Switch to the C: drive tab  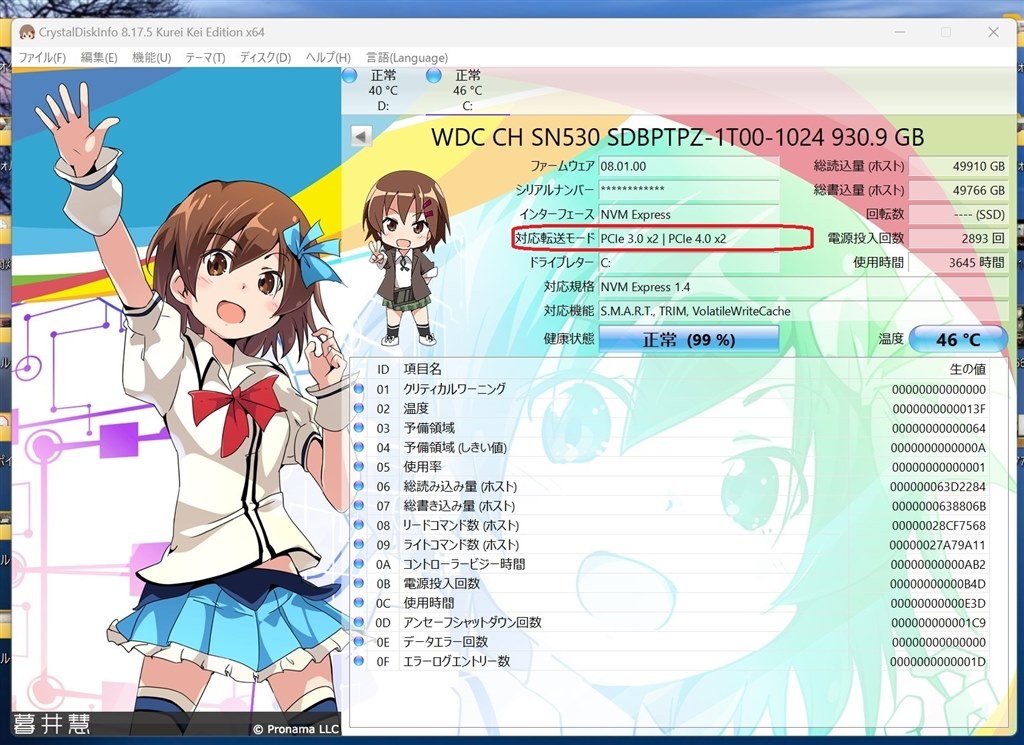point(468,90)
